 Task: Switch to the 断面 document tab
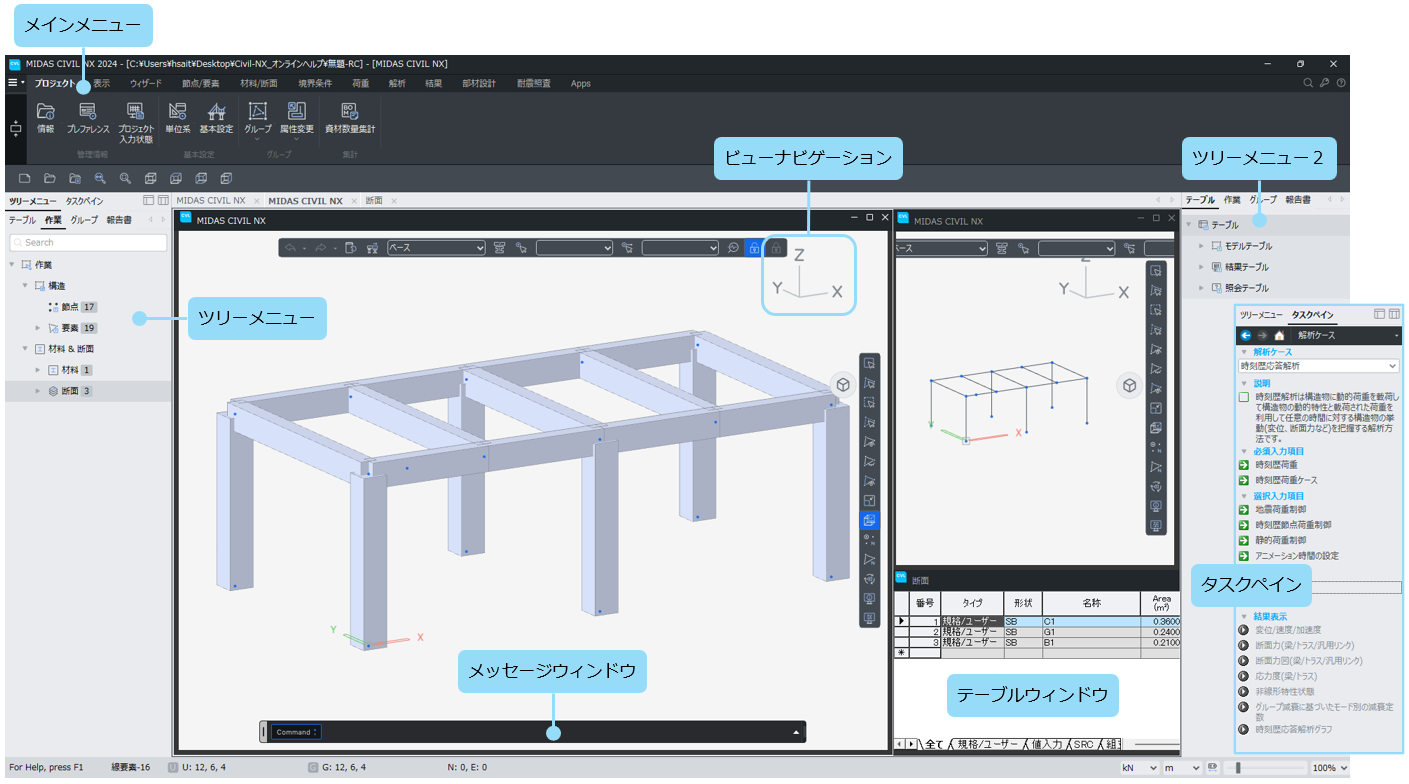[x=374, y=201]
